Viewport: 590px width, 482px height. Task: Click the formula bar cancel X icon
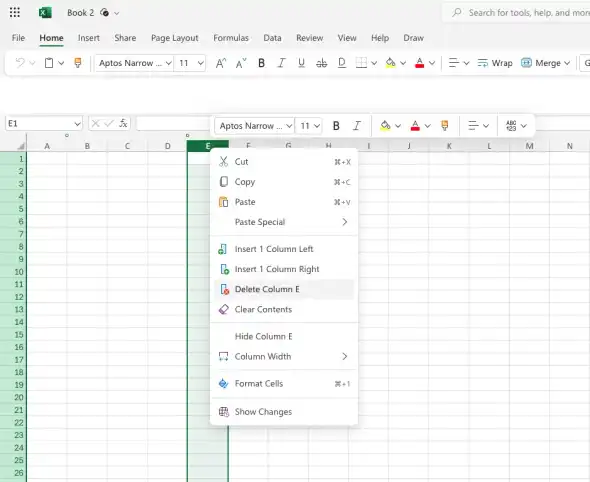(x=96, y=123)
